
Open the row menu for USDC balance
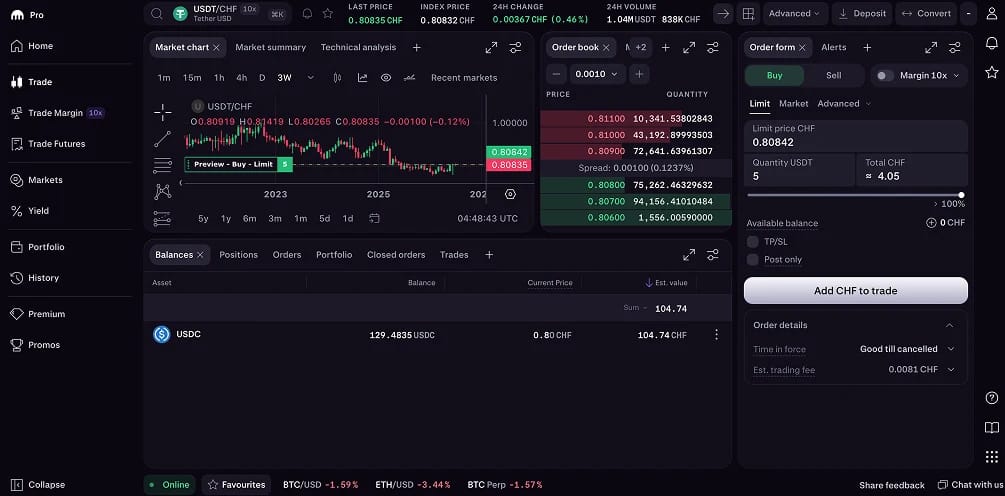pyautogui.click(x=717, y=335)
